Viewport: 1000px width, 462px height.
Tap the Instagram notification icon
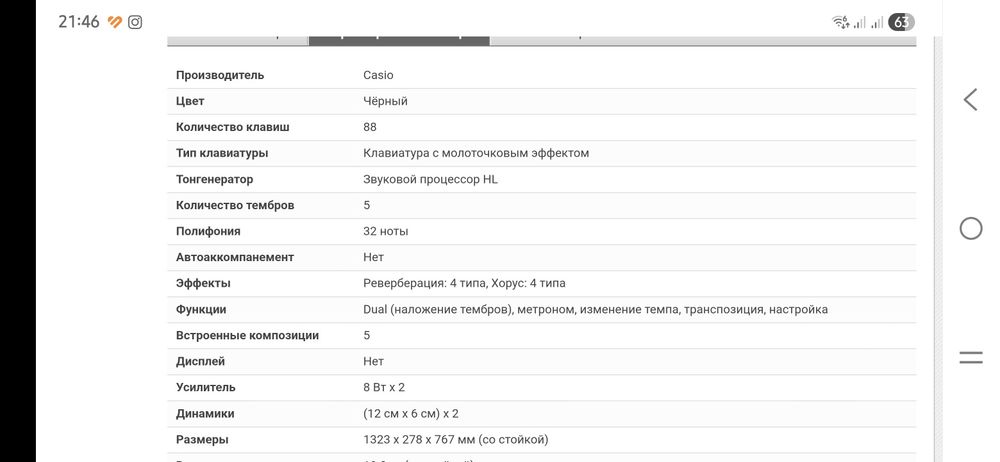(x=135, y=22)
